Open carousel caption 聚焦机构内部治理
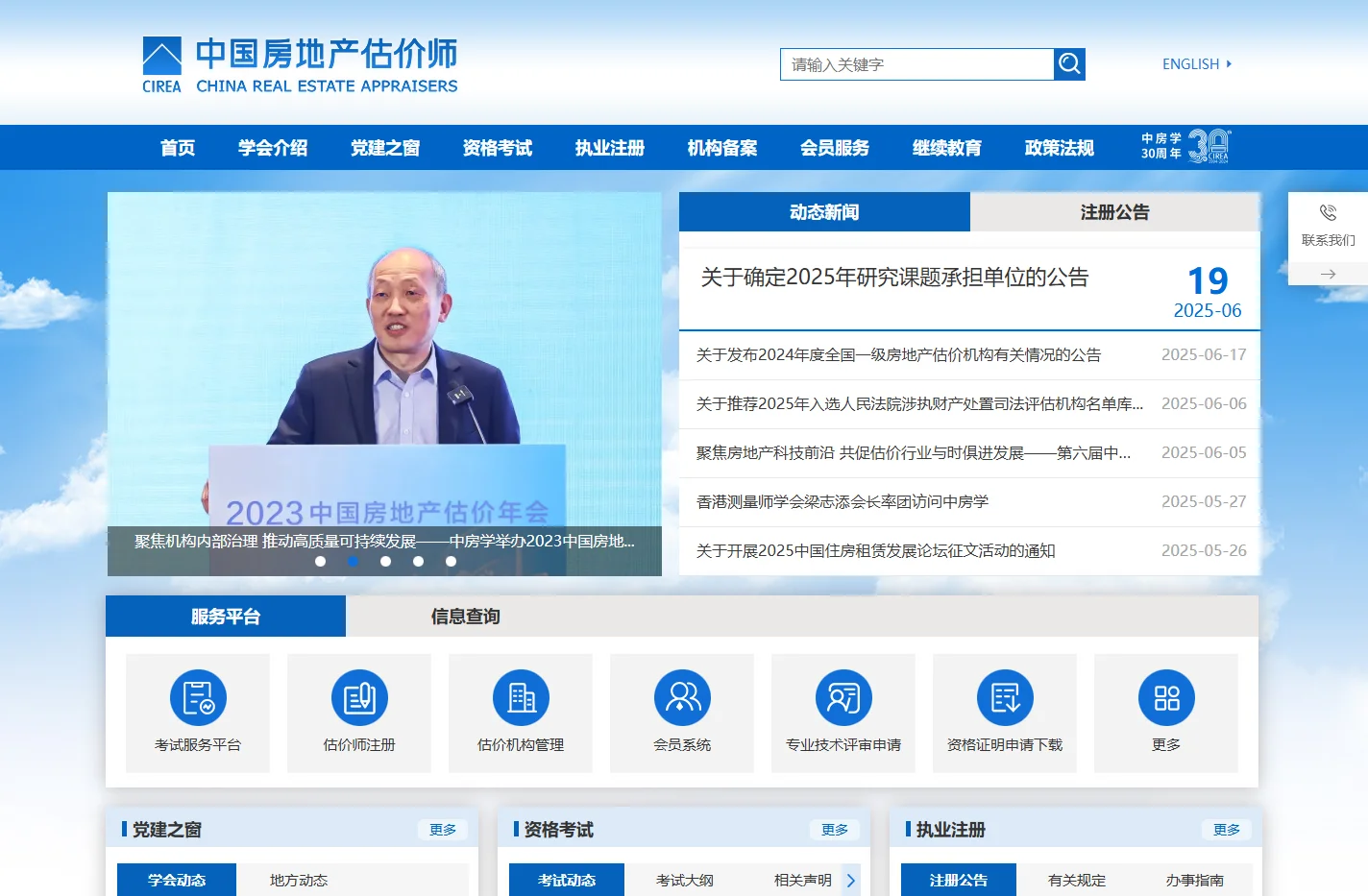 [384, 541]
